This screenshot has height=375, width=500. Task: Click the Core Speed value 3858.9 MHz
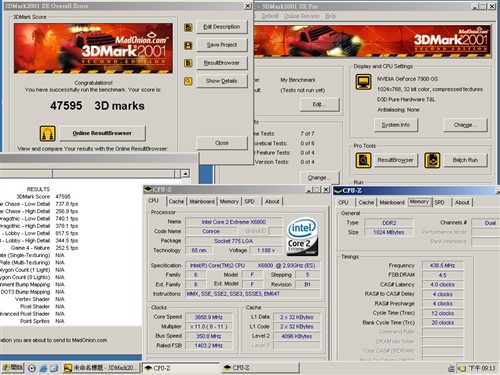click(x=209, y=317)
